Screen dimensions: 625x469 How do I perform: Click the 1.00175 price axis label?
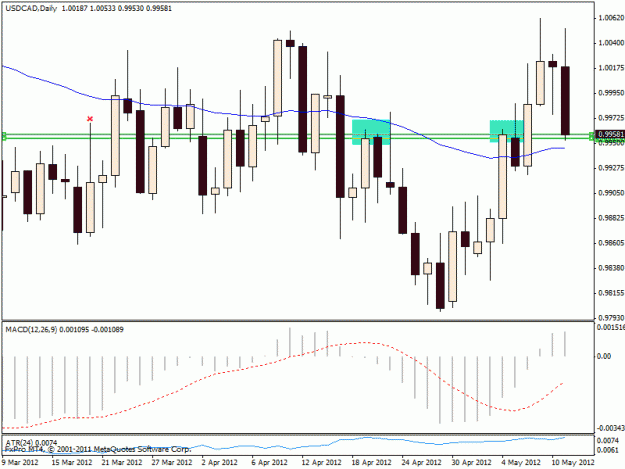click(611, 68)
